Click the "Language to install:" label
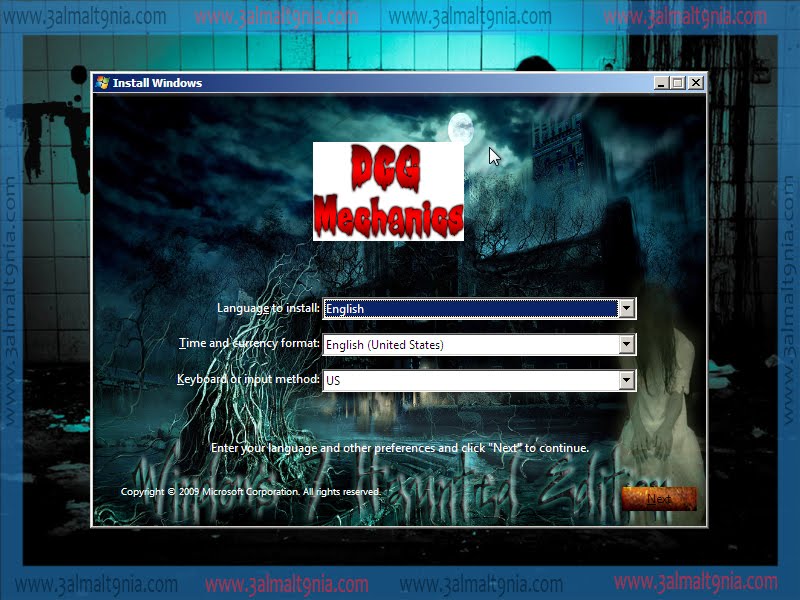The image size is (800, 600). point(268,308)
